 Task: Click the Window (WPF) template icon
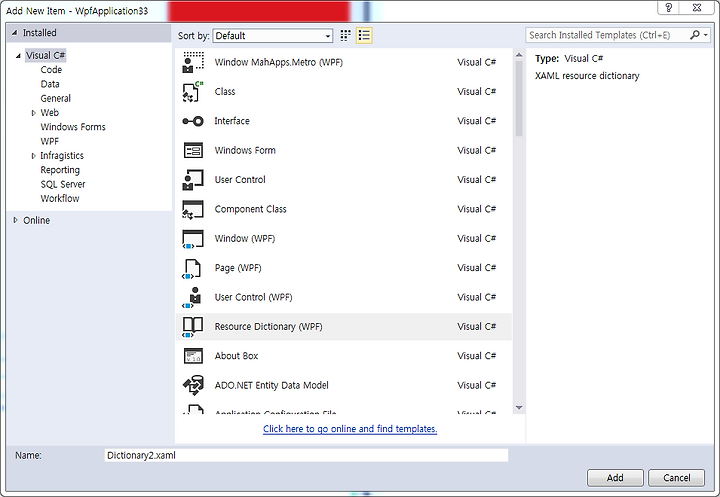[193, 239]
